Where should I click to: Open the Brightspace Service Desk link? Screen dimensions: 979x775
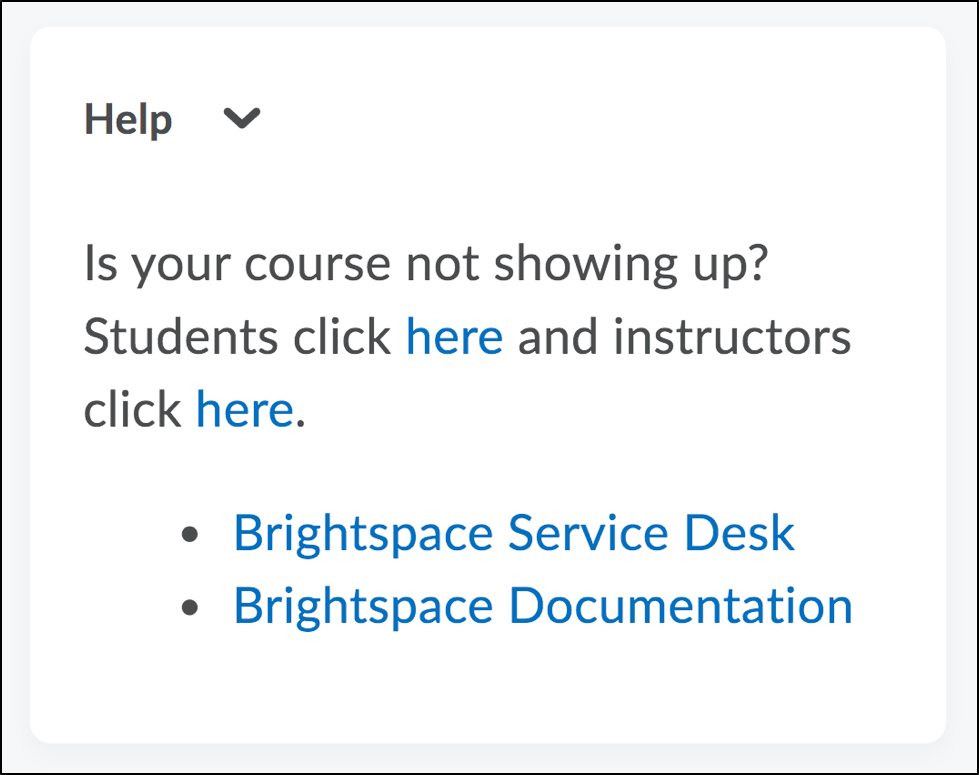513,532
